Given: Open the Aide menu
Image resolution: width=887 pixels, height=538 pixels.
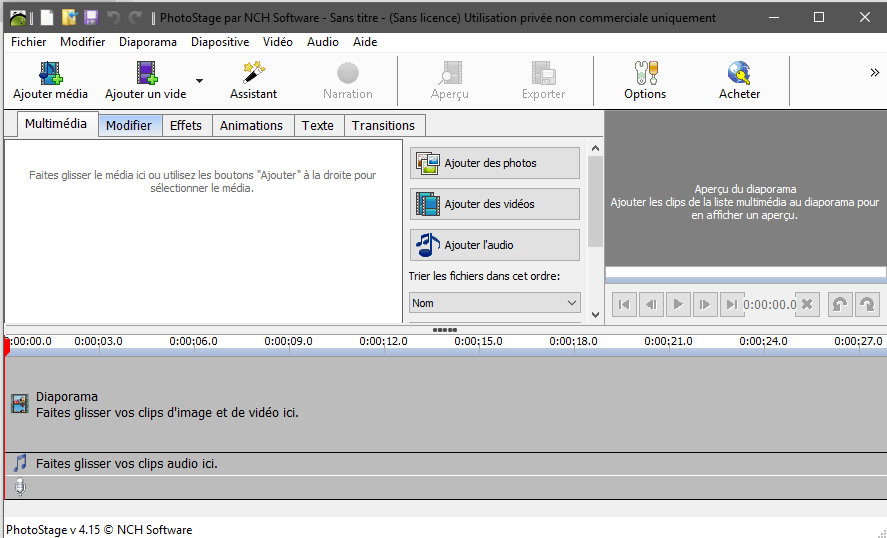Looking at the screenshot, I should click(x=365, y=42).
